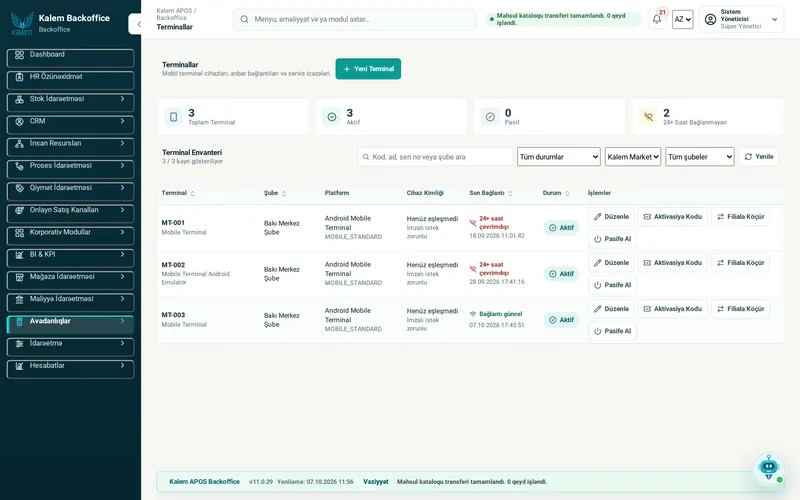Image resolution: width=800 pixels, height=500 pixels.
Task: Click the MT-003 terminal name
Action: point(173,315)
